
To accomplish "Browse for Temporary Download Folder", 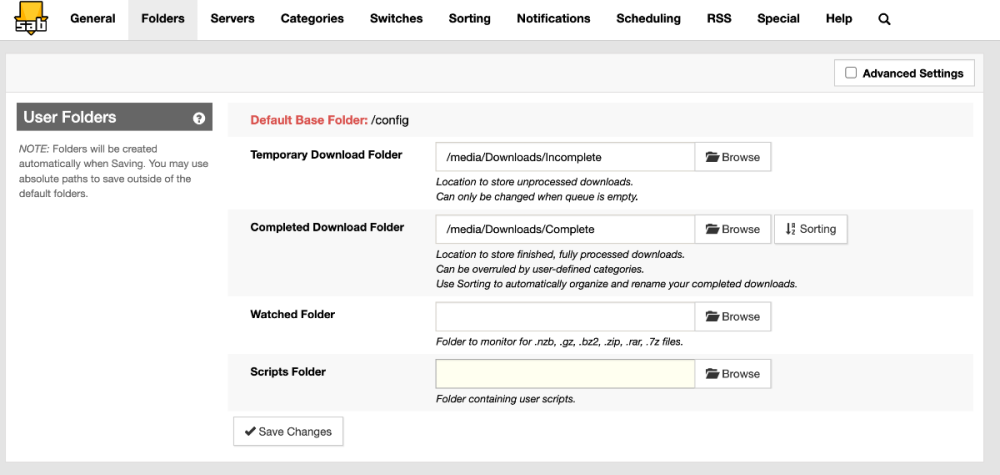I will (x=733, y=157).
